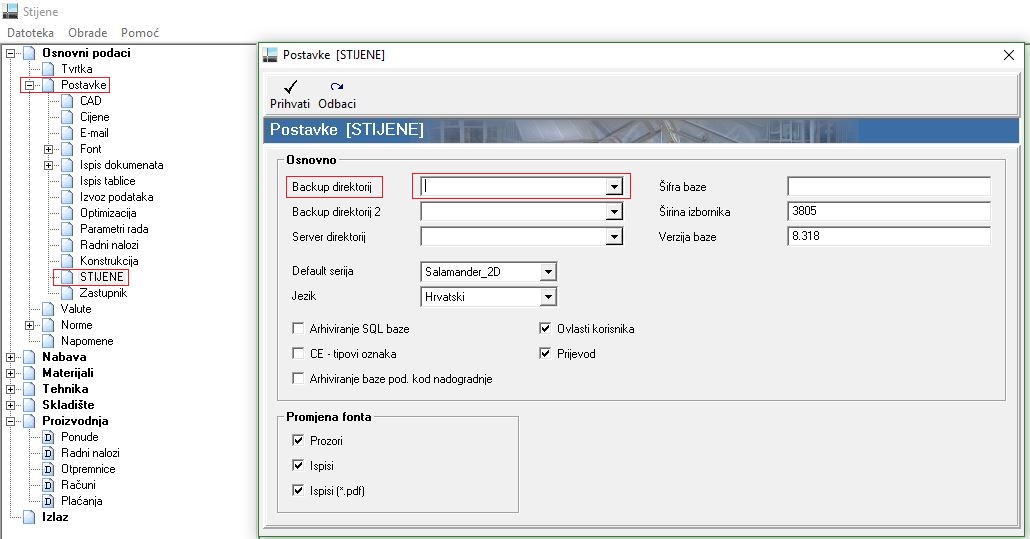The width and height of the screenshot is (1030, 539).
Task: Click the D document icon beside Ponude
Action: click(48, 437)
